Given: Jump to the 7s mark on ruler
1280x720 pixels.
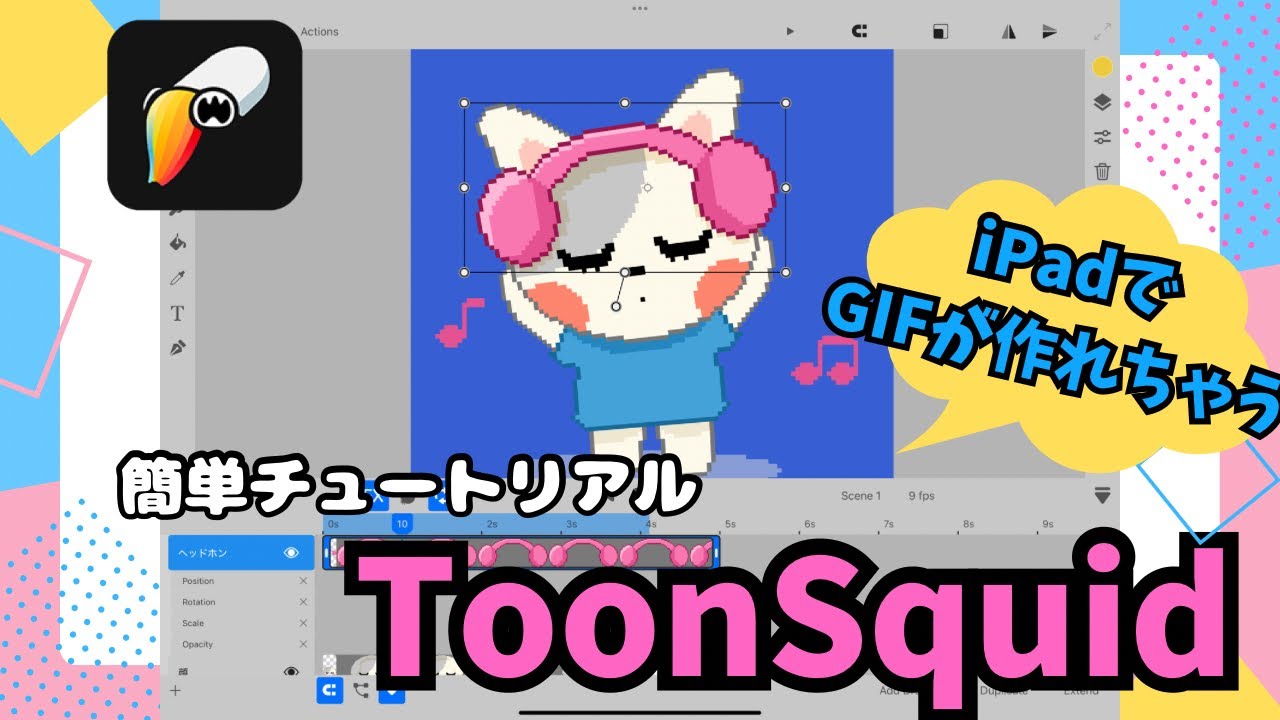Looking at the screenshot, I should tap(889, 524).
